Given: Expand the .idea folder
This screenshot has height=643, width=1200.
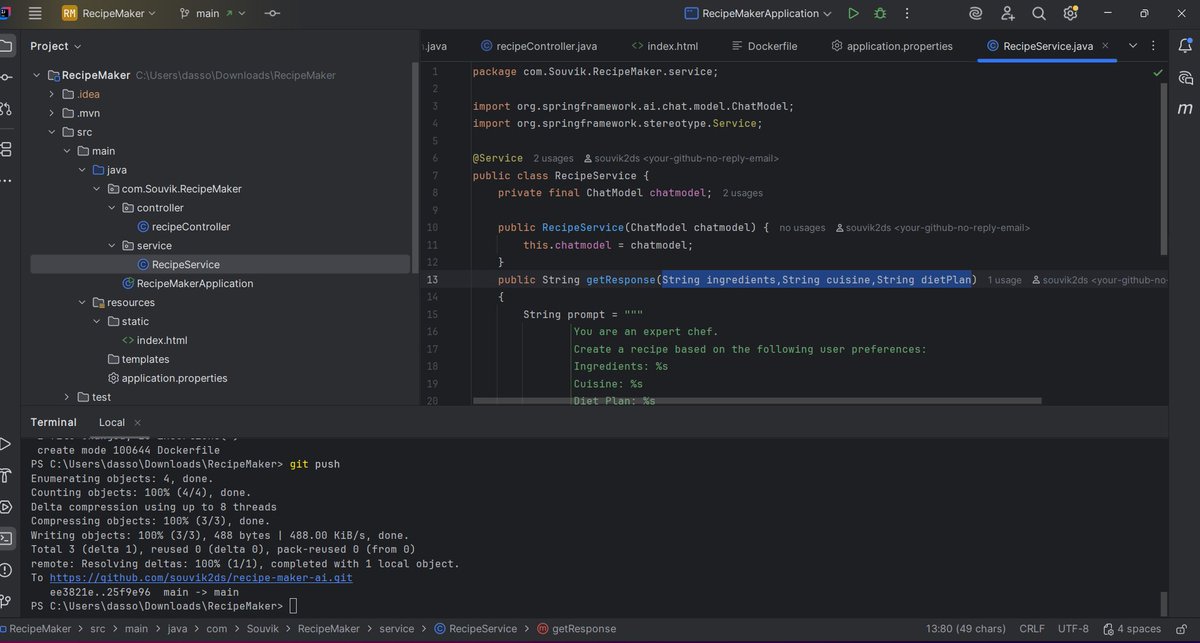Looking at the screenshot, I should (52, 94).
